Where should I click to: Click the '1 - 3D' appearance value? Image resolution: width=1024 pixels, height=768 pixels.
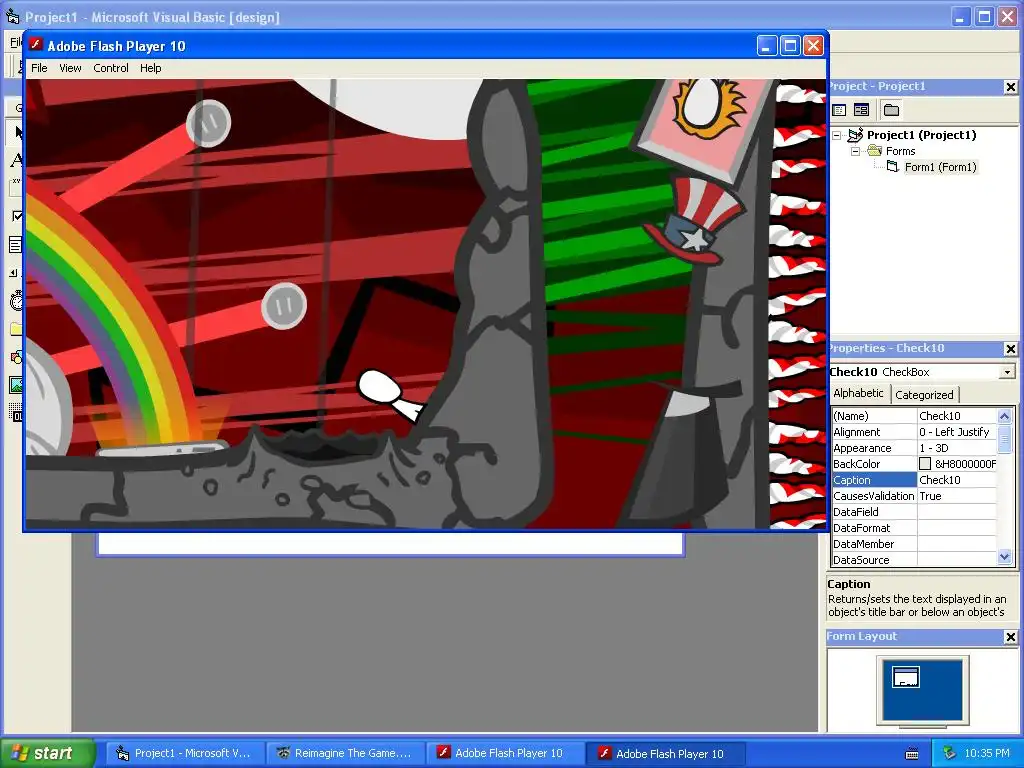pyautogui.click(x=934, y=448)
